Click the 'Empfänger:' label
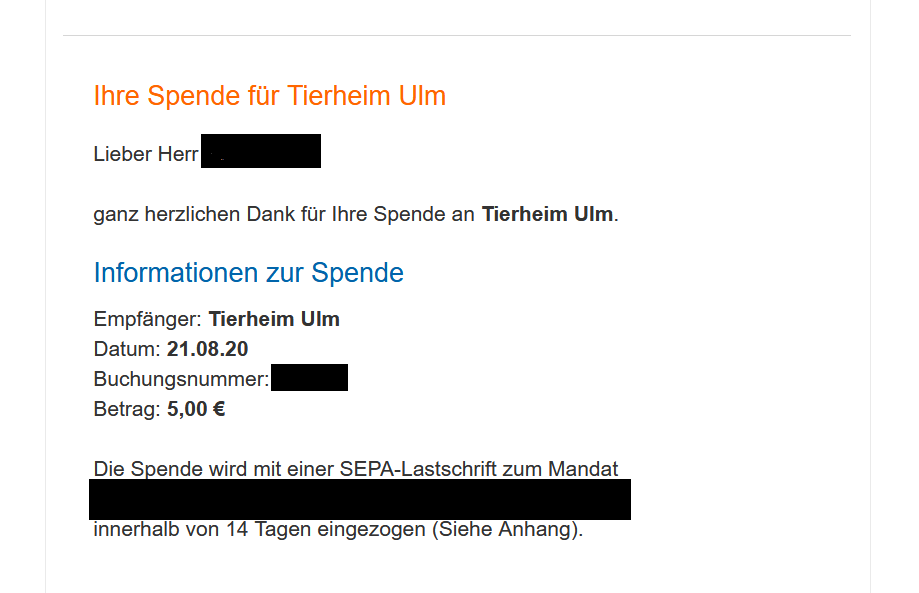 [148, 320]
